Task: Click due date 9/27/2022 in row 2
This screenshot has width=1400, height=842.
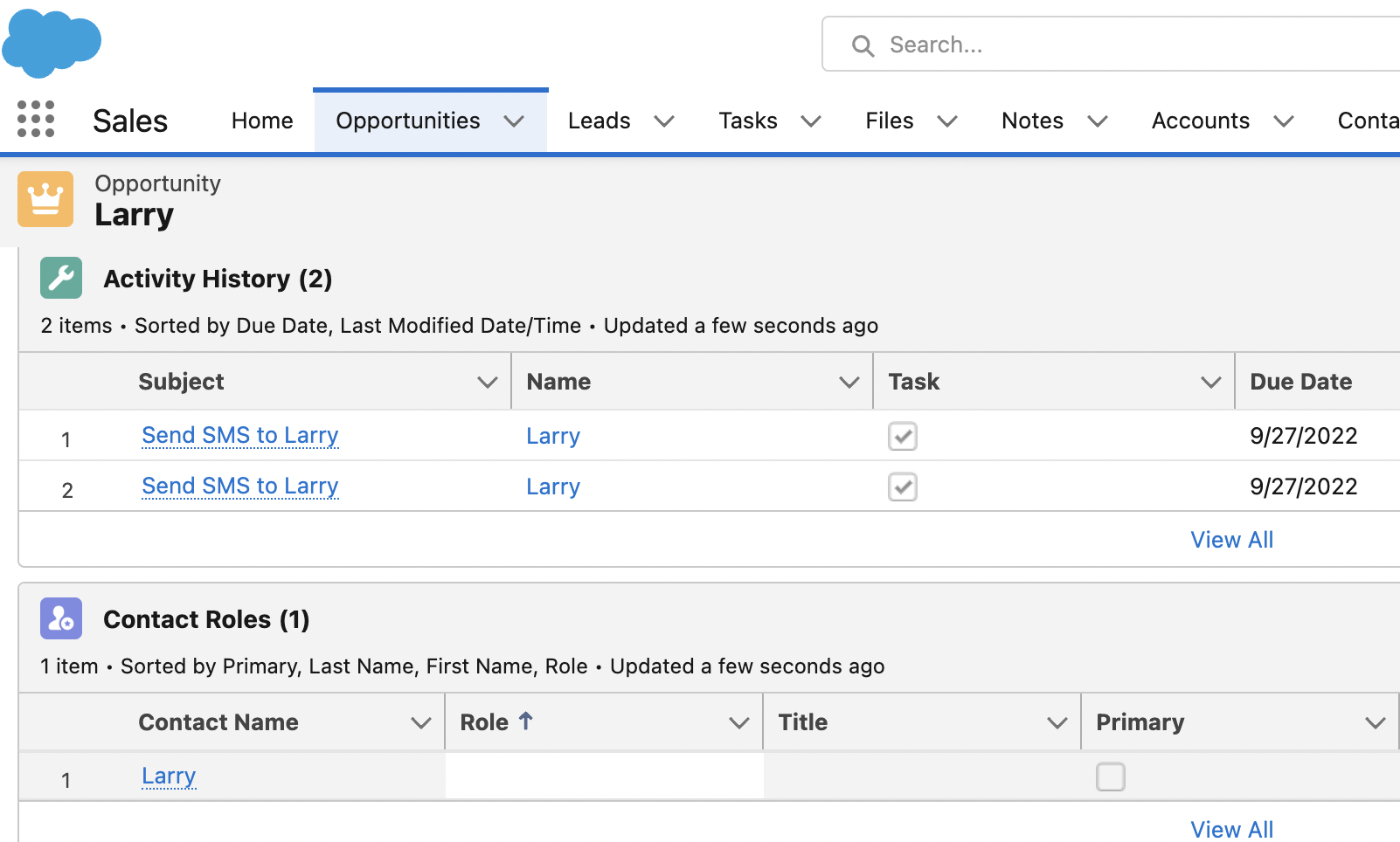Action: point(1304,487)
